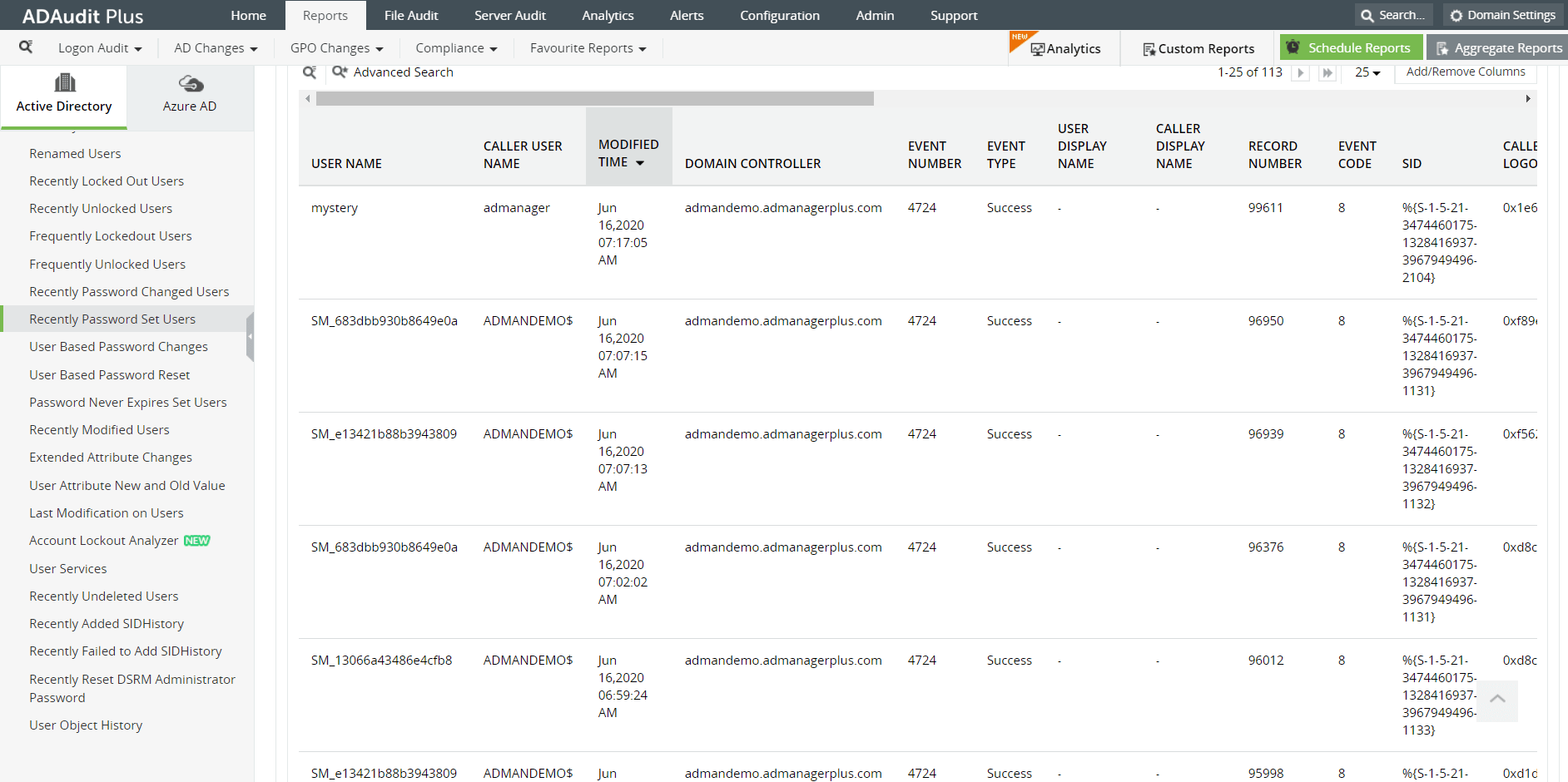Click the DOMAIN CONTROLLER column header
1568x782 pixels.
[x=752, y=164]
